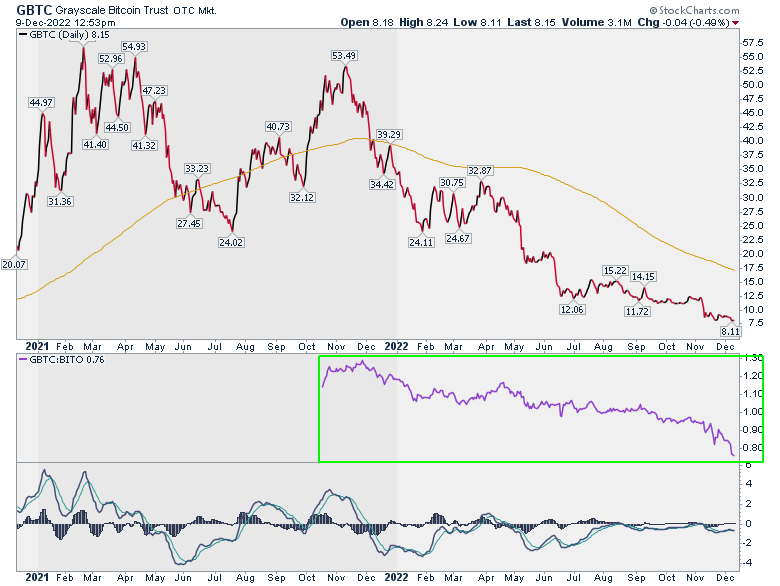The width and height of the screenshot is (780, 586).
Task: Click -4 on the MACD panel axis
Action: click(748, 562)
